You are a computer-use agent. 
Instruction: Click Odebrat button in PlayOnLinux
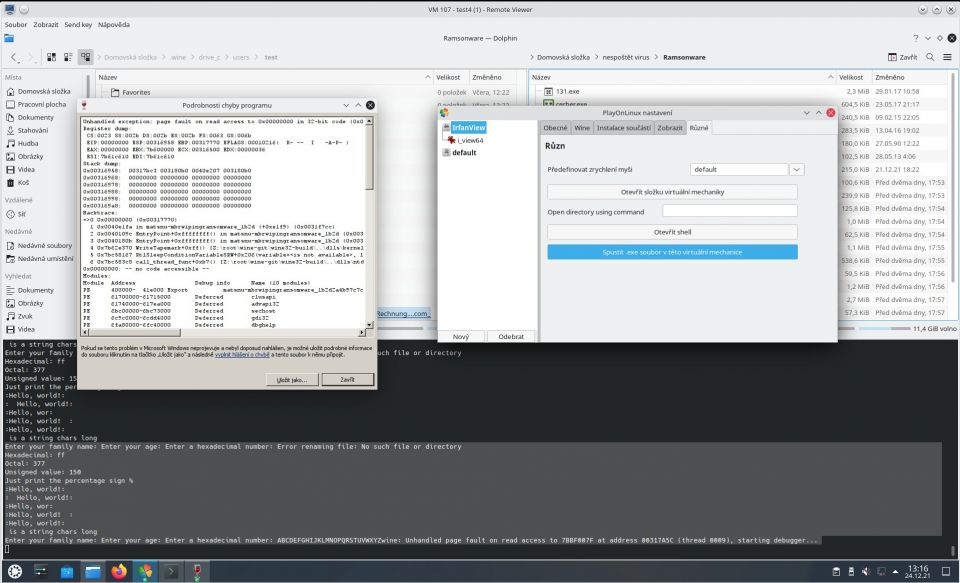pyautogui.click(x=511, y=336)
